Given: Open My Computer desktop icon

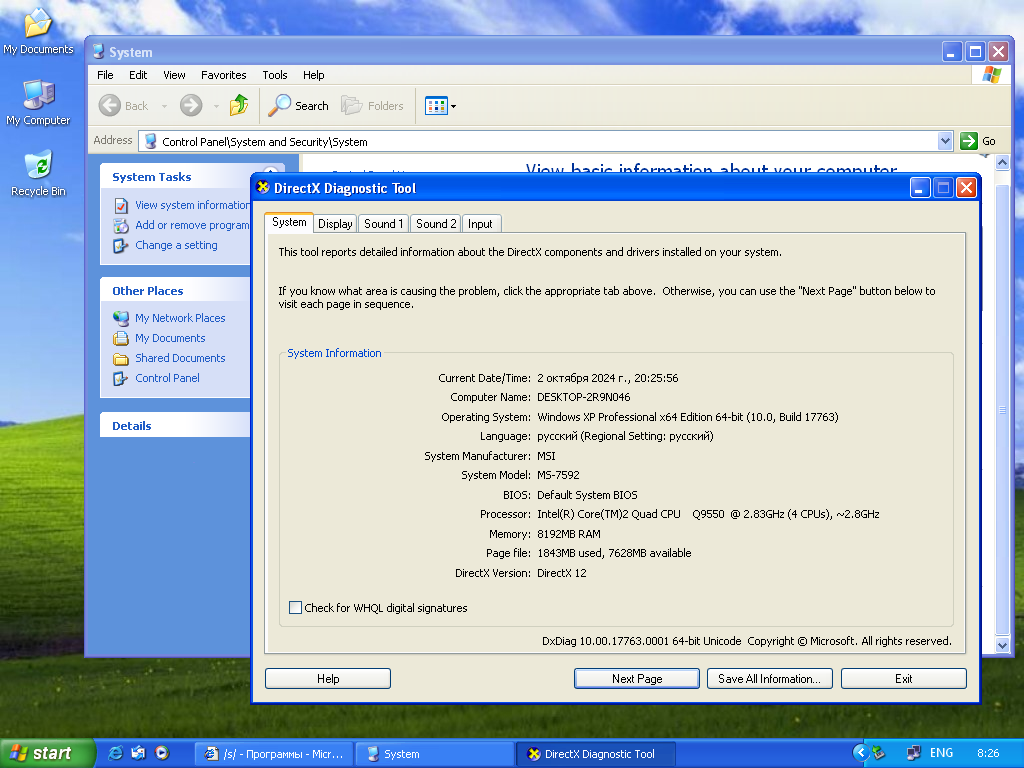Looking at the screenshot, I should [x=38, y=103].
